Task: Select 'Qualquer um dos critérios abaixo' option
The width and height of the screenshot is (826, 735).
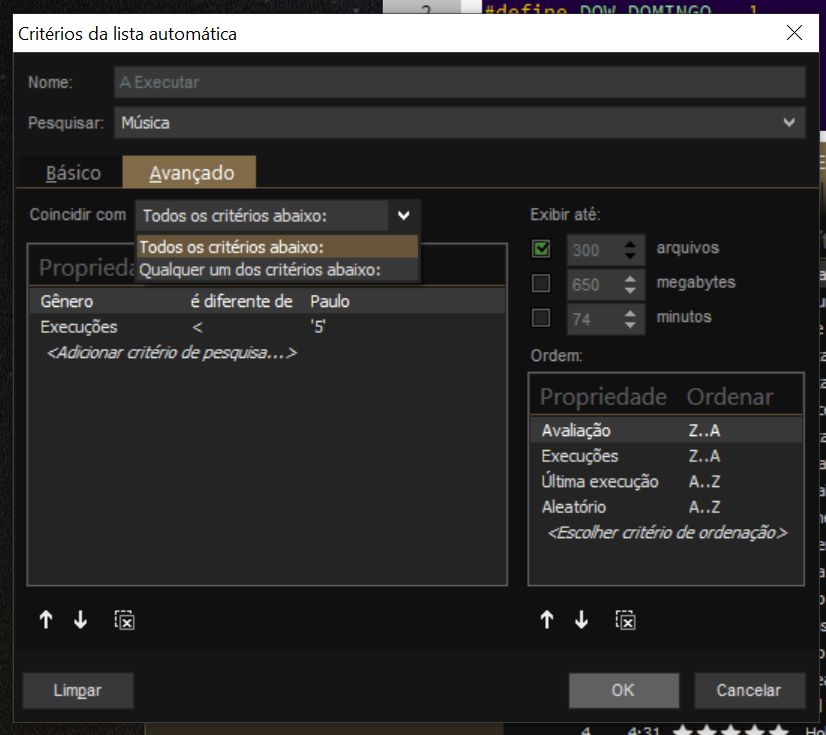Action: tap(260, 269)
